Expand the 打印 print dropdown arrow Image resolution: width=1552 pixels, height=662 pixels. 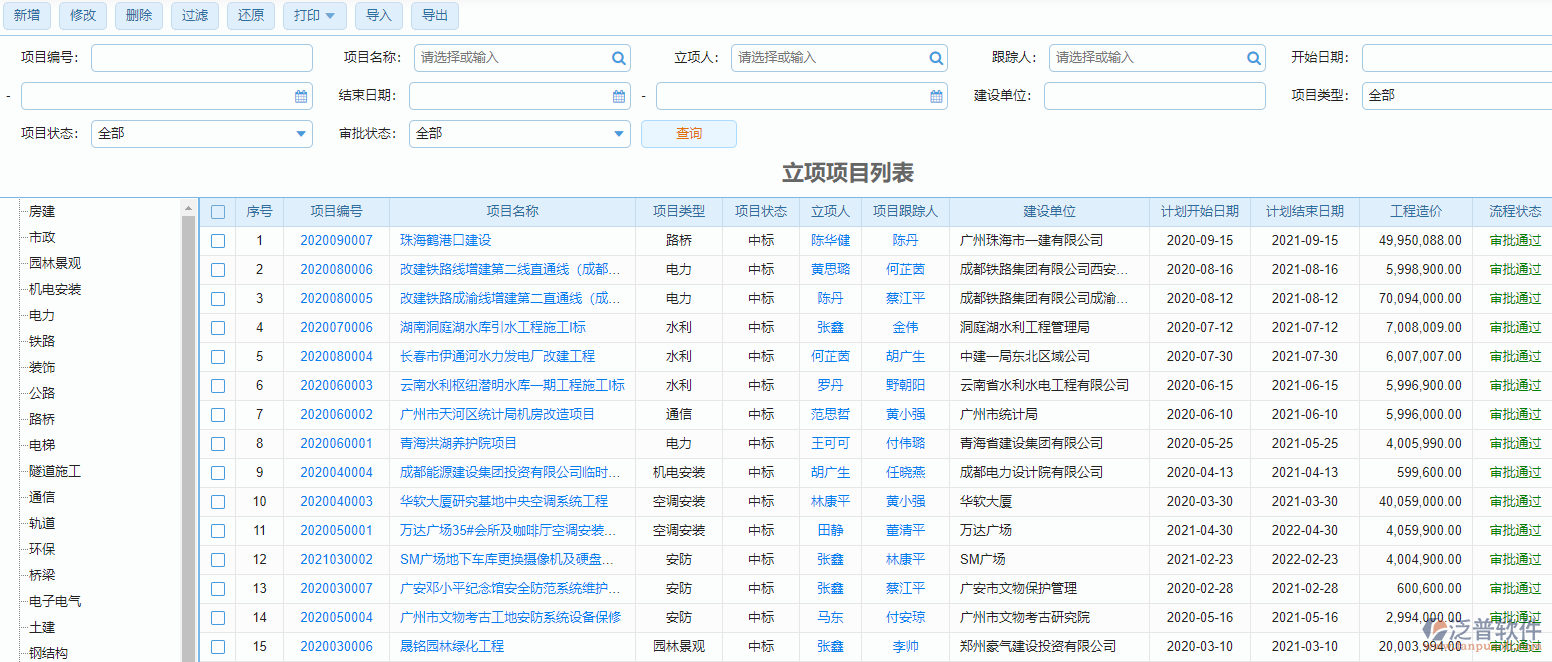pos(331,15)
